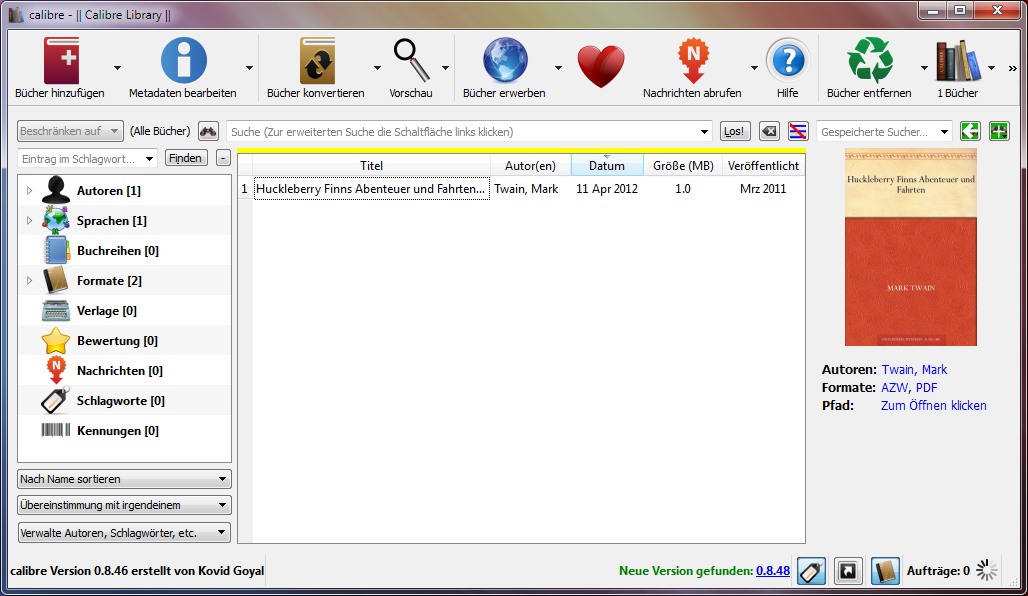Click the new version 0.8.48 link
The height and width of the screenshot is (596, 1028).
[x=773, y=571]
